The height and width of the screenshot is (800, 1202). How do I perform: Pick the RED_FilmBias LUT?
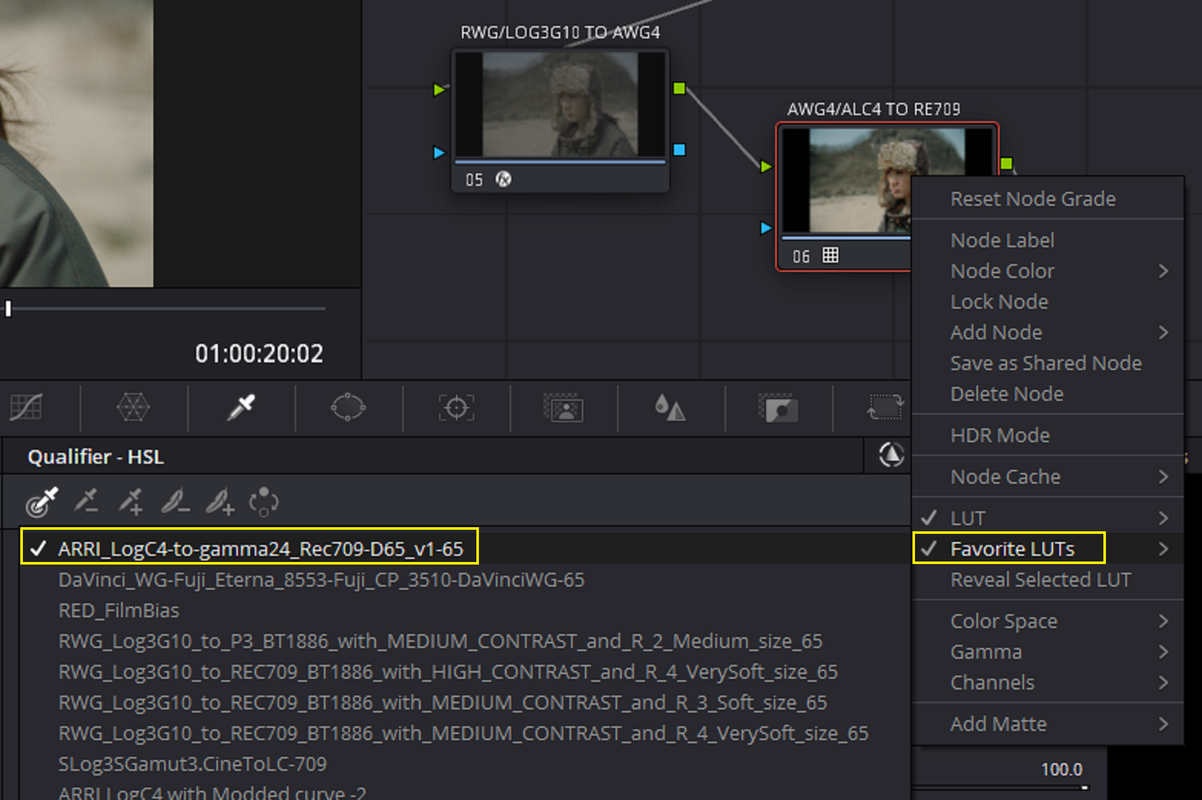[119, 610]
